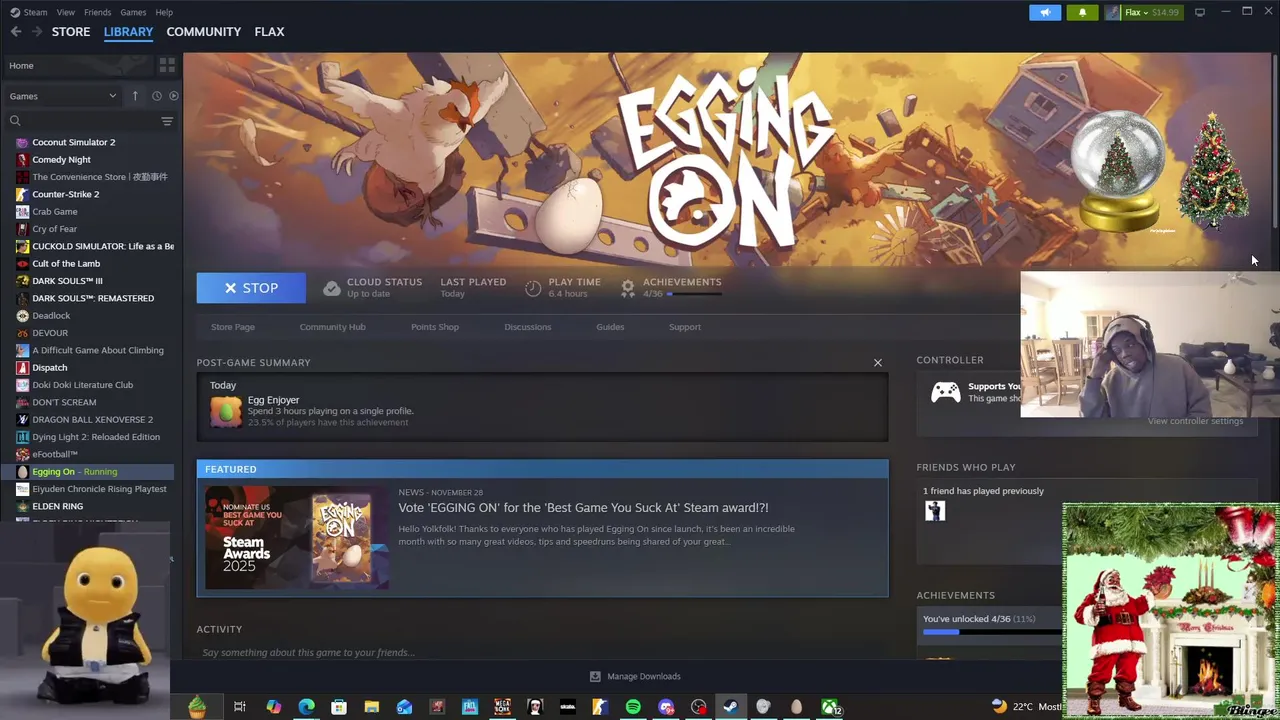Click the achievements gear icon
This screenshot has width=1280, height=720.
[627, 288]
